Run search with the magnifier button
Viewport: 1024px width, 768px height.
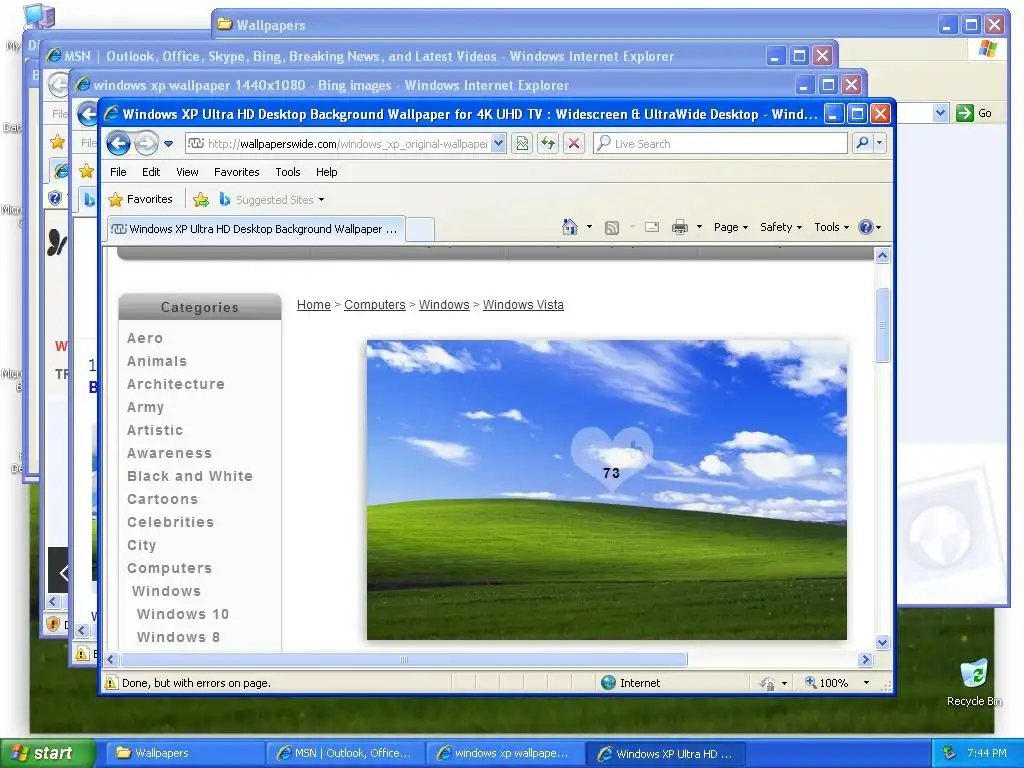click(863, 143)
